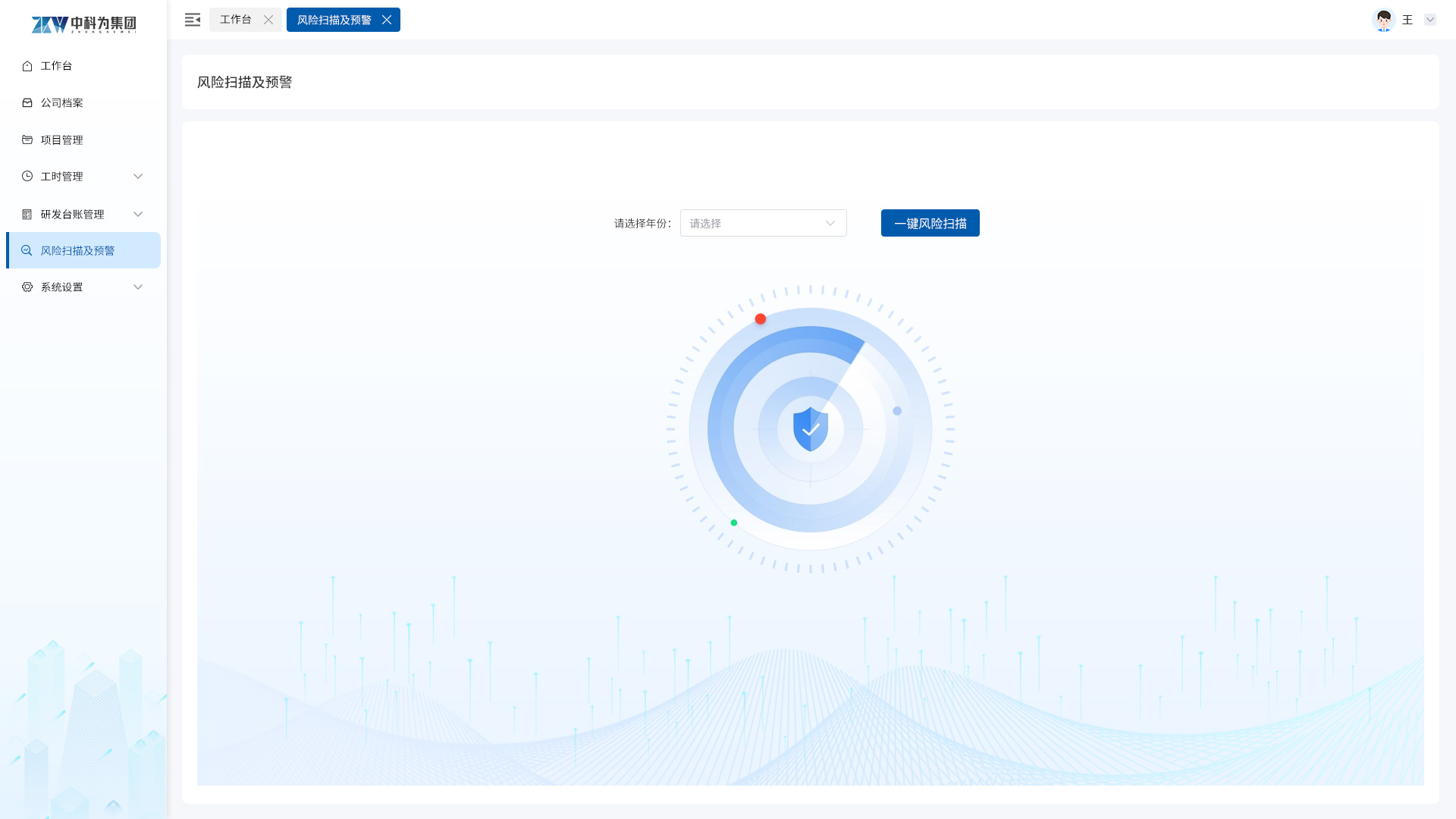Expand the 研发台账管理 submenu chevron

[138, 215]
